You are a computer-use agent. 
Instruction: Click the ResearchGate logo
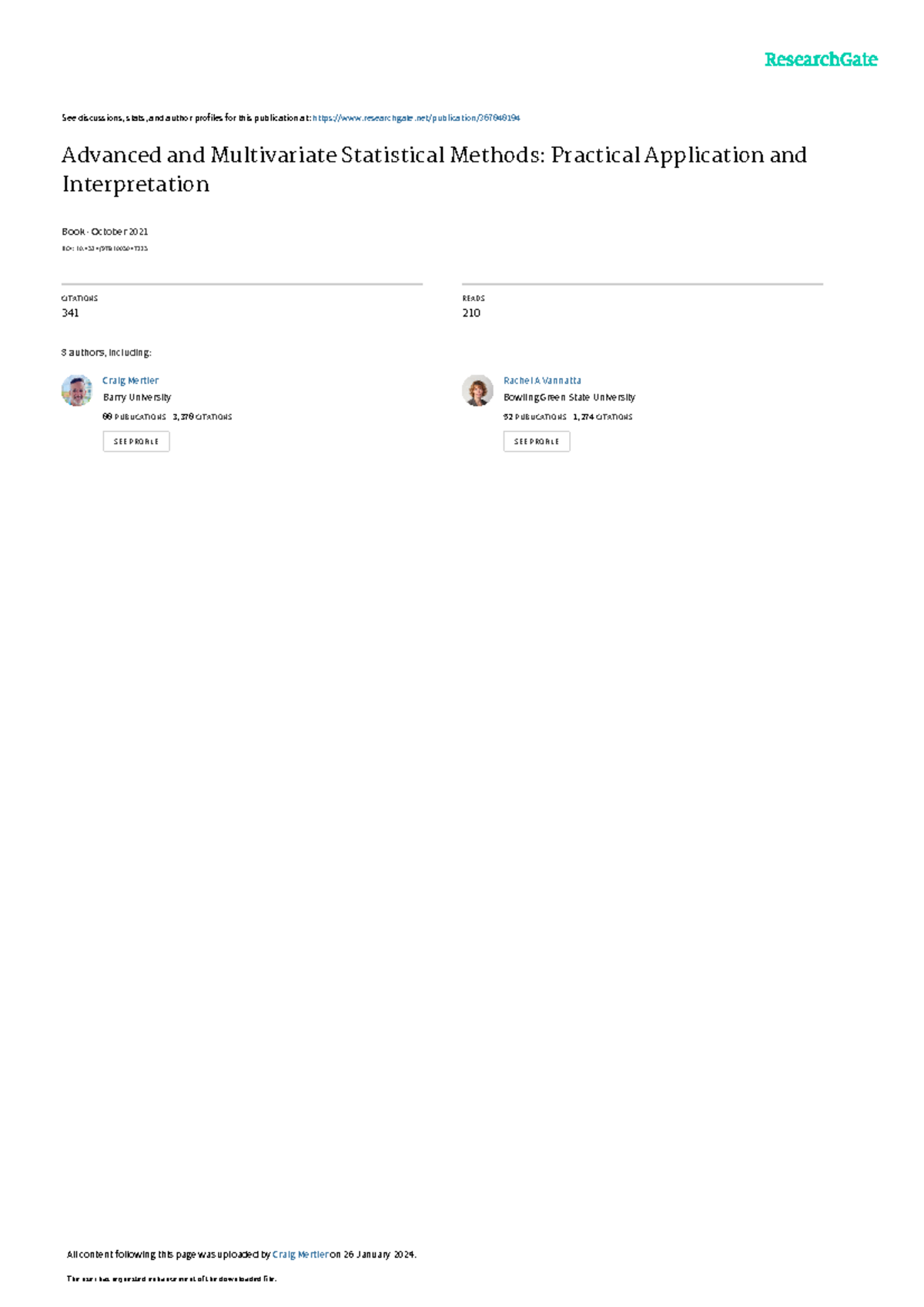pos(820,60)
